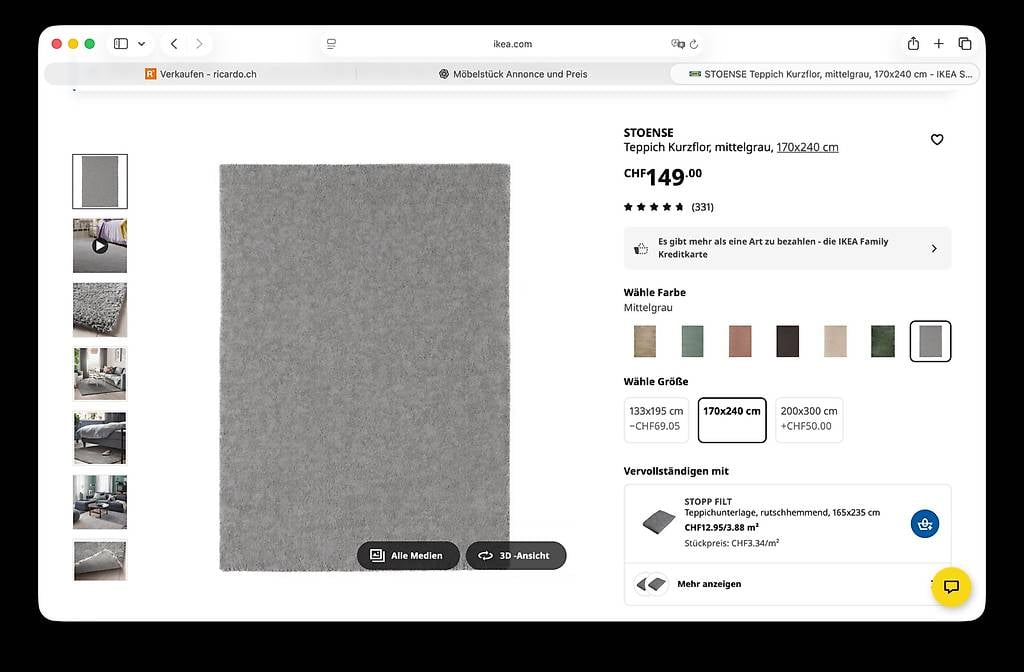Image resolution: width=1024 pixels, height=672 pixels.
Task: Click the Vervollständigen mit heading
Action: [676, 471]
